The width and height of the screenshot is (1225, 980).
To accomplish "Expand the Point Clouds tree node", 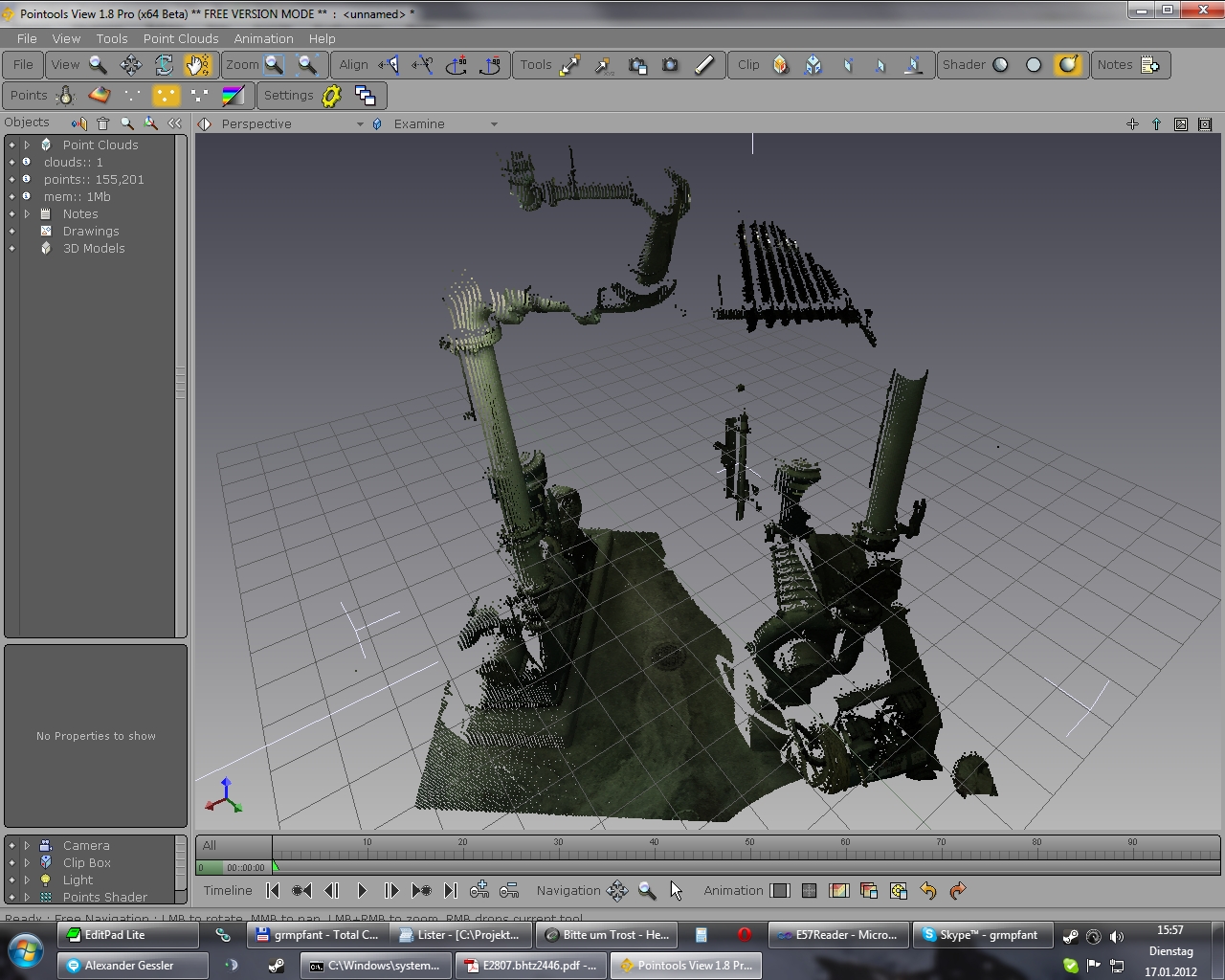I will 27,145.
